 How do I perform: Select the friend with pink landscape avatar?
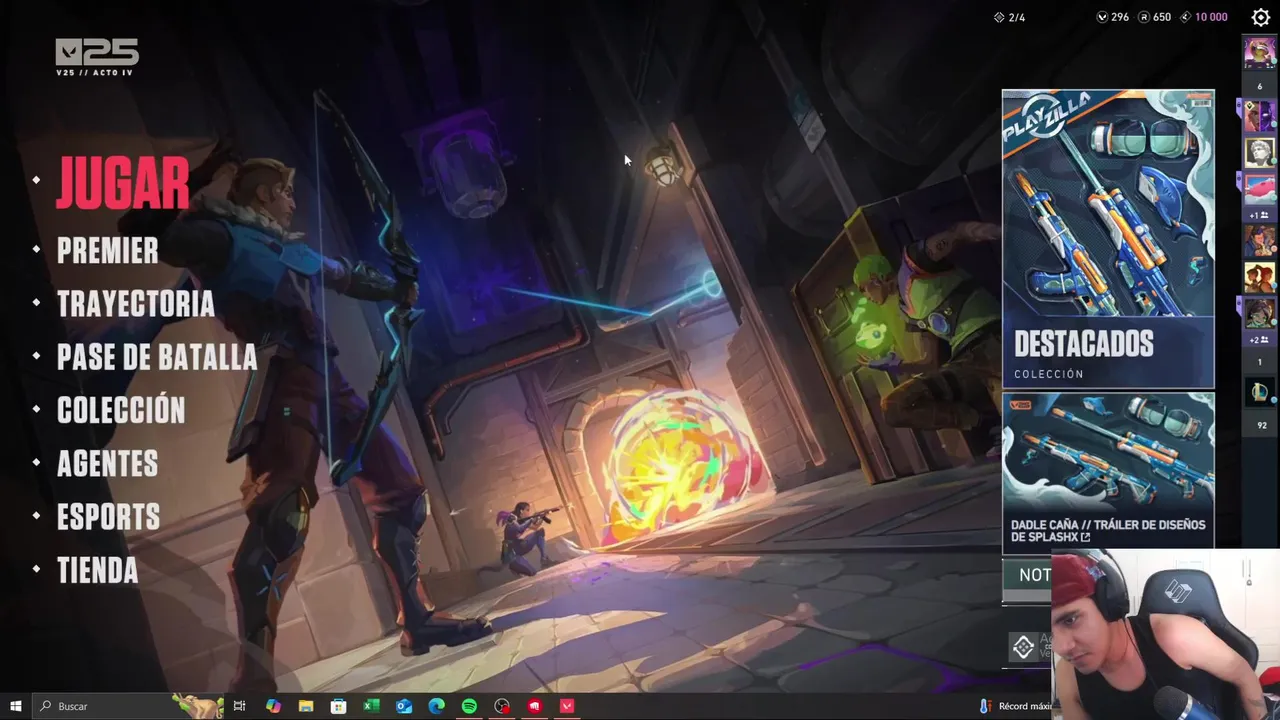[x=1260, y=188]
